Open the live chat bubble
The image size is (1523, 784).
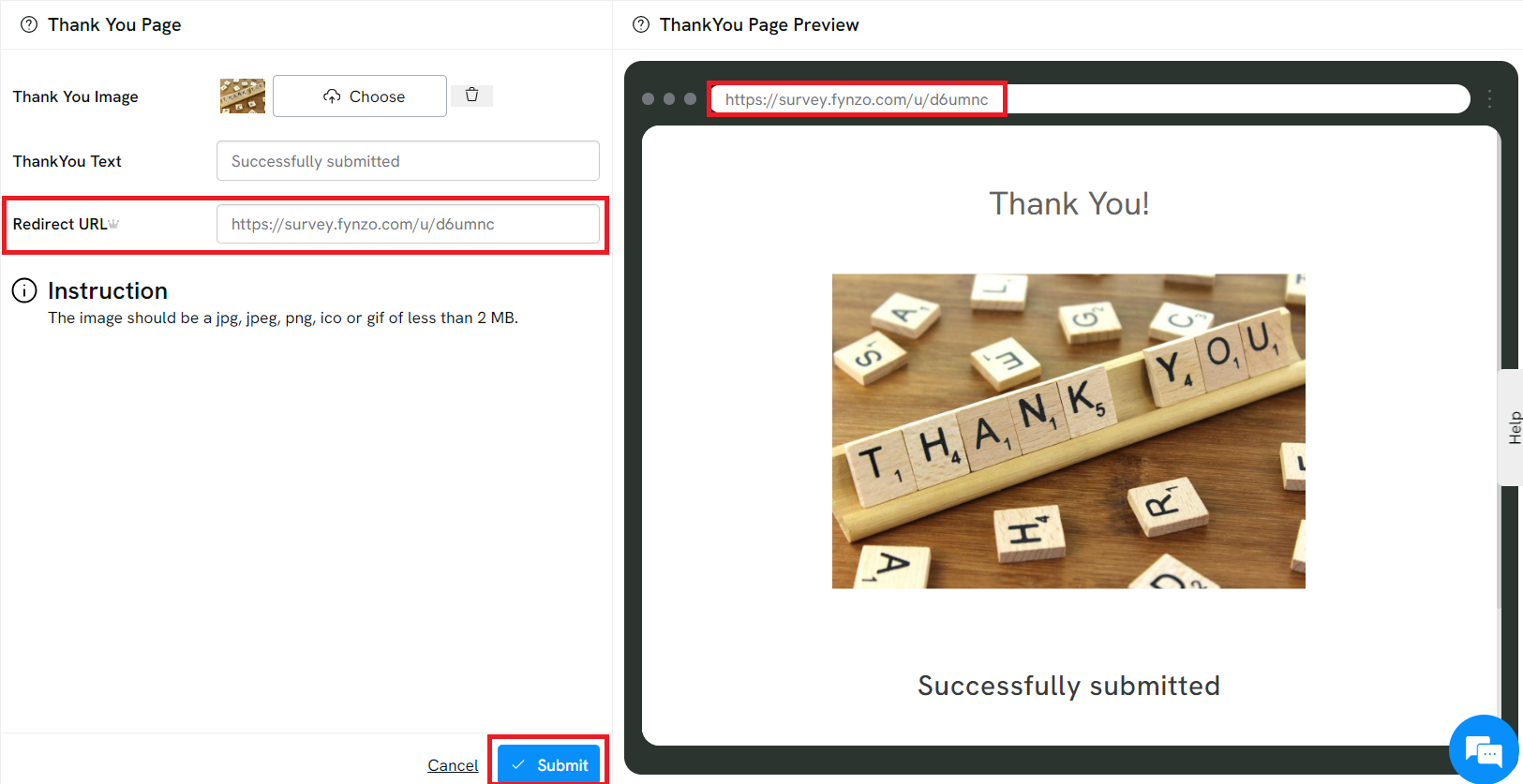1484,749
